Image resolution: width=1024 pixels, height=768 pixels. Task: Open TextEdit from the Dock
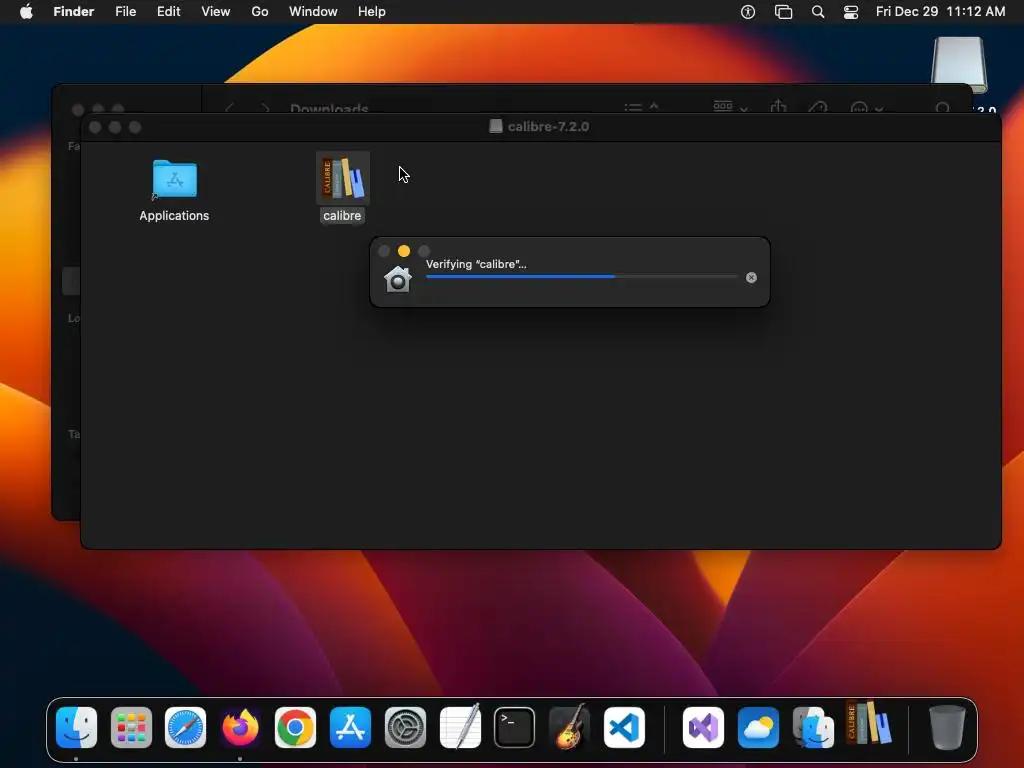(460, 727)
